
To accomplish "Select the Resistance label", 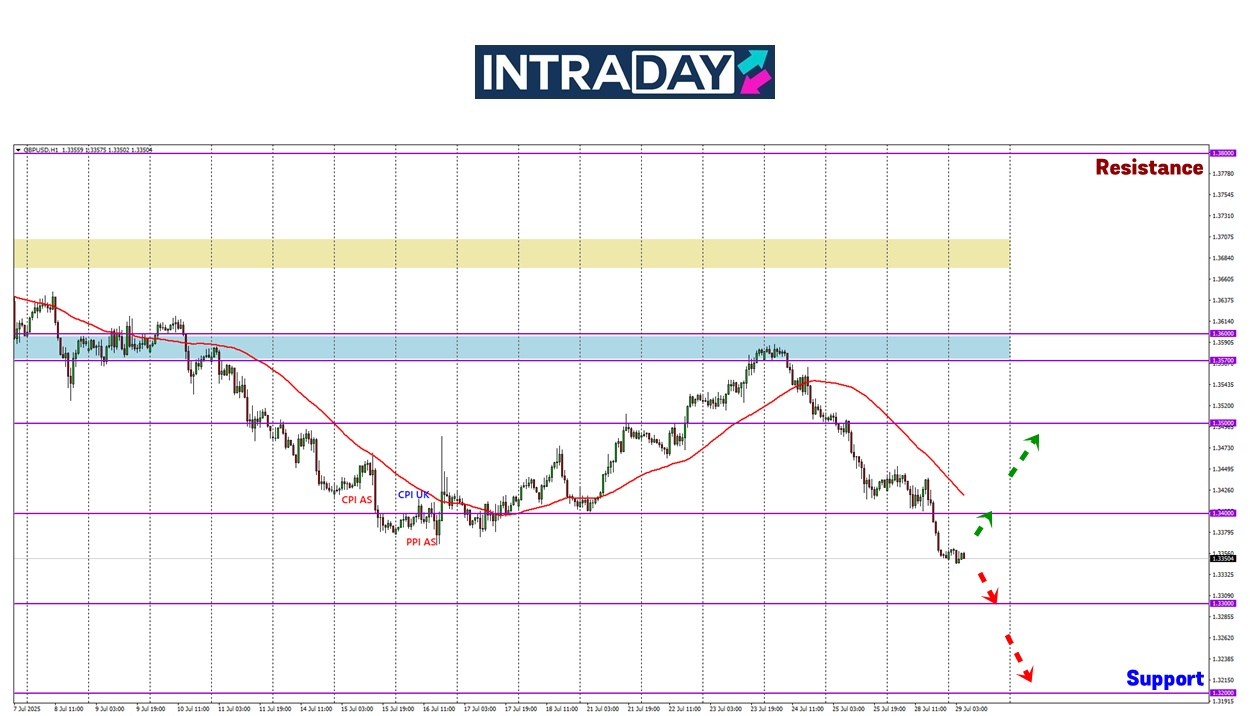I will [x=1148, y=168].
